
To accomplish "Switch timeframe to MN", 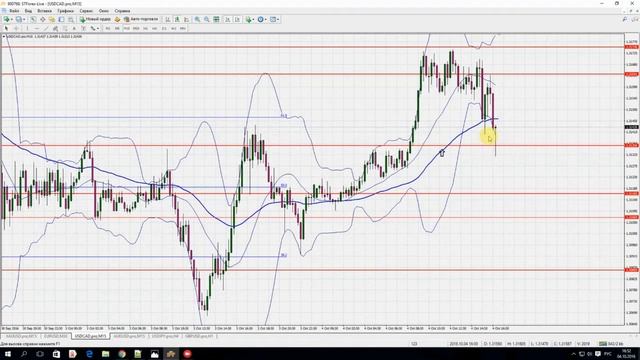I will (x=182, y=29).
